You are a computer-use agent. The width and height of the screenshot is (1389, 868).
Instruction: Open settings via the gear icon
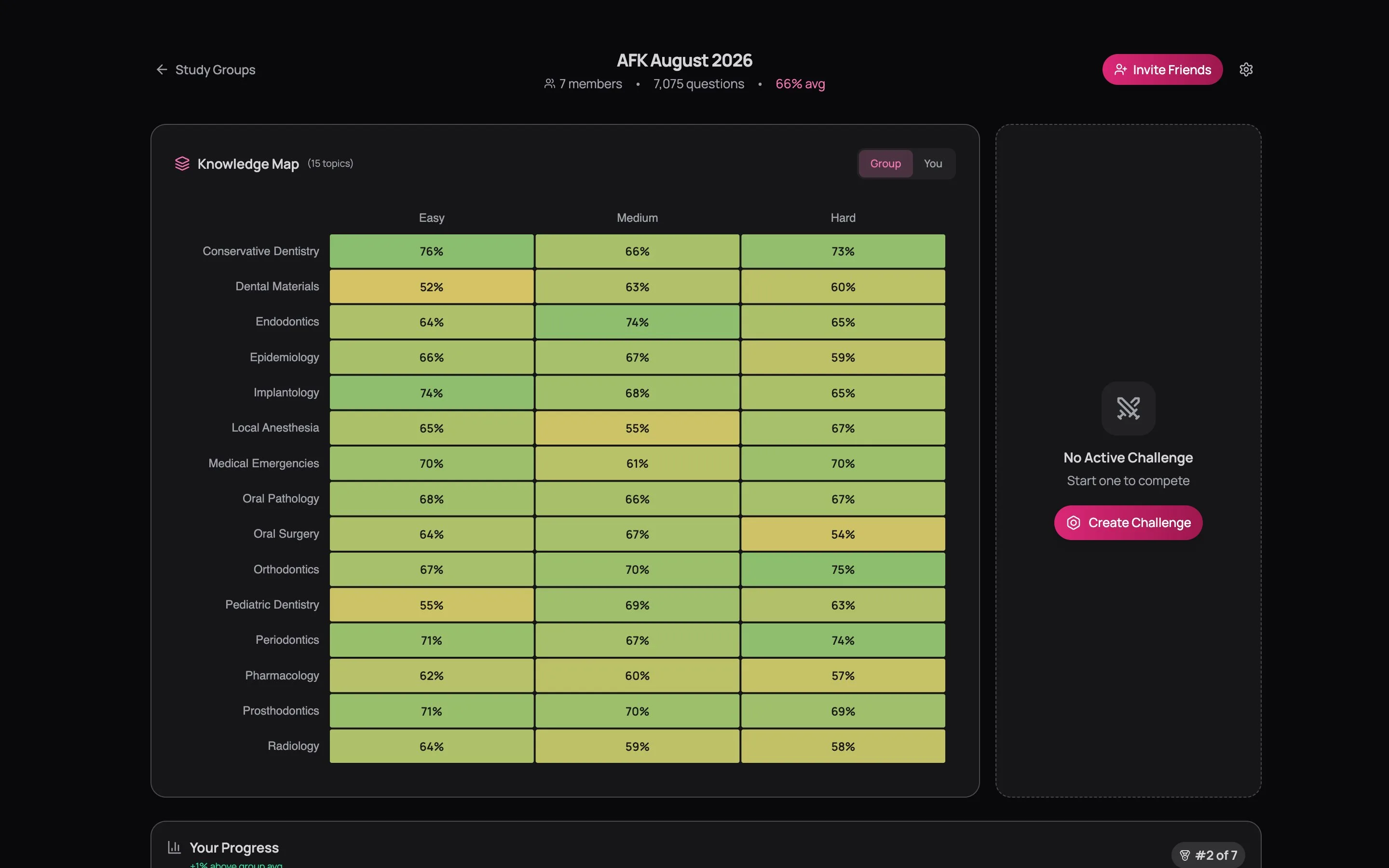coord(1246,69)
